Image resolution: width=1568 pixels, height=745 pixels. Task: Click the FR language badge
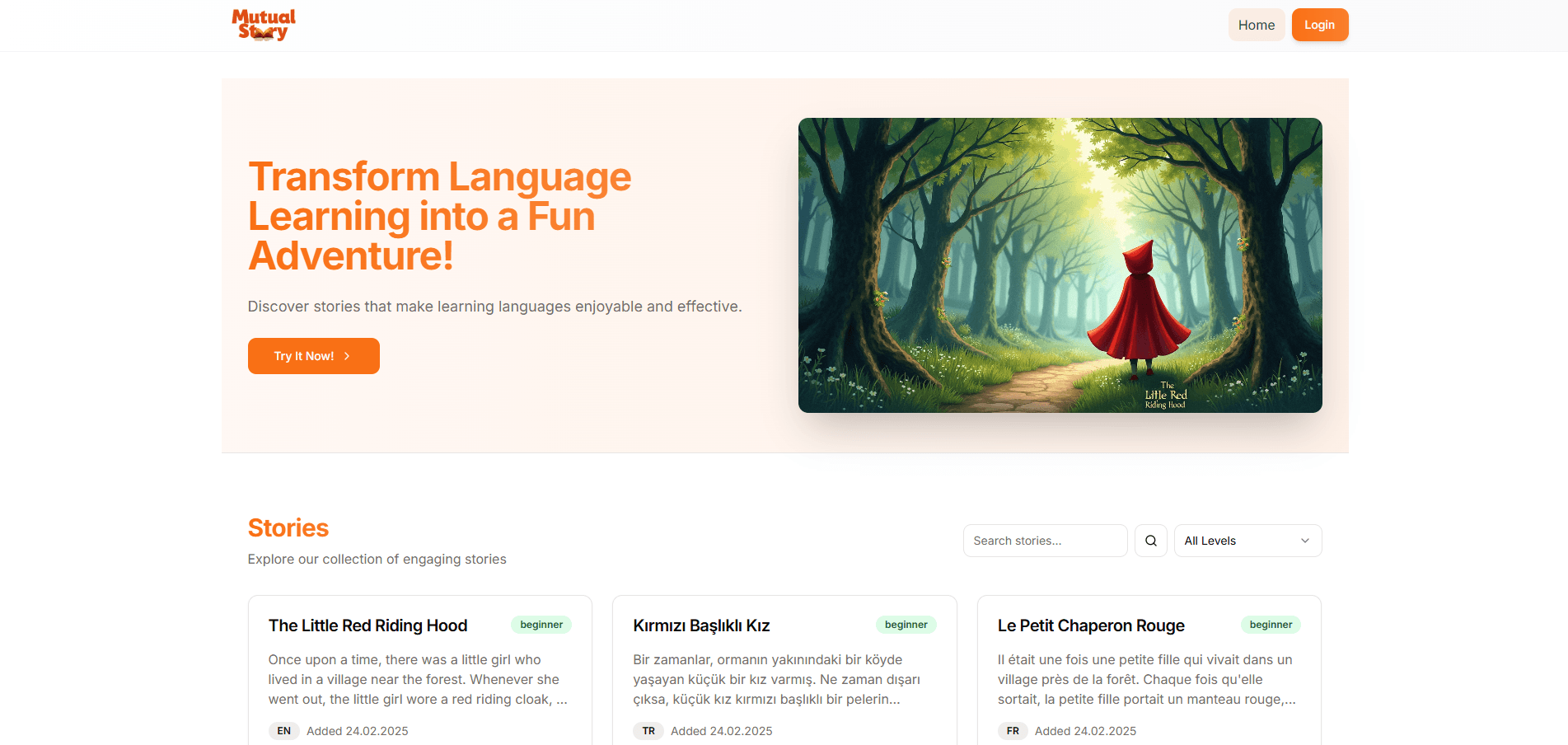(1013, 731)
